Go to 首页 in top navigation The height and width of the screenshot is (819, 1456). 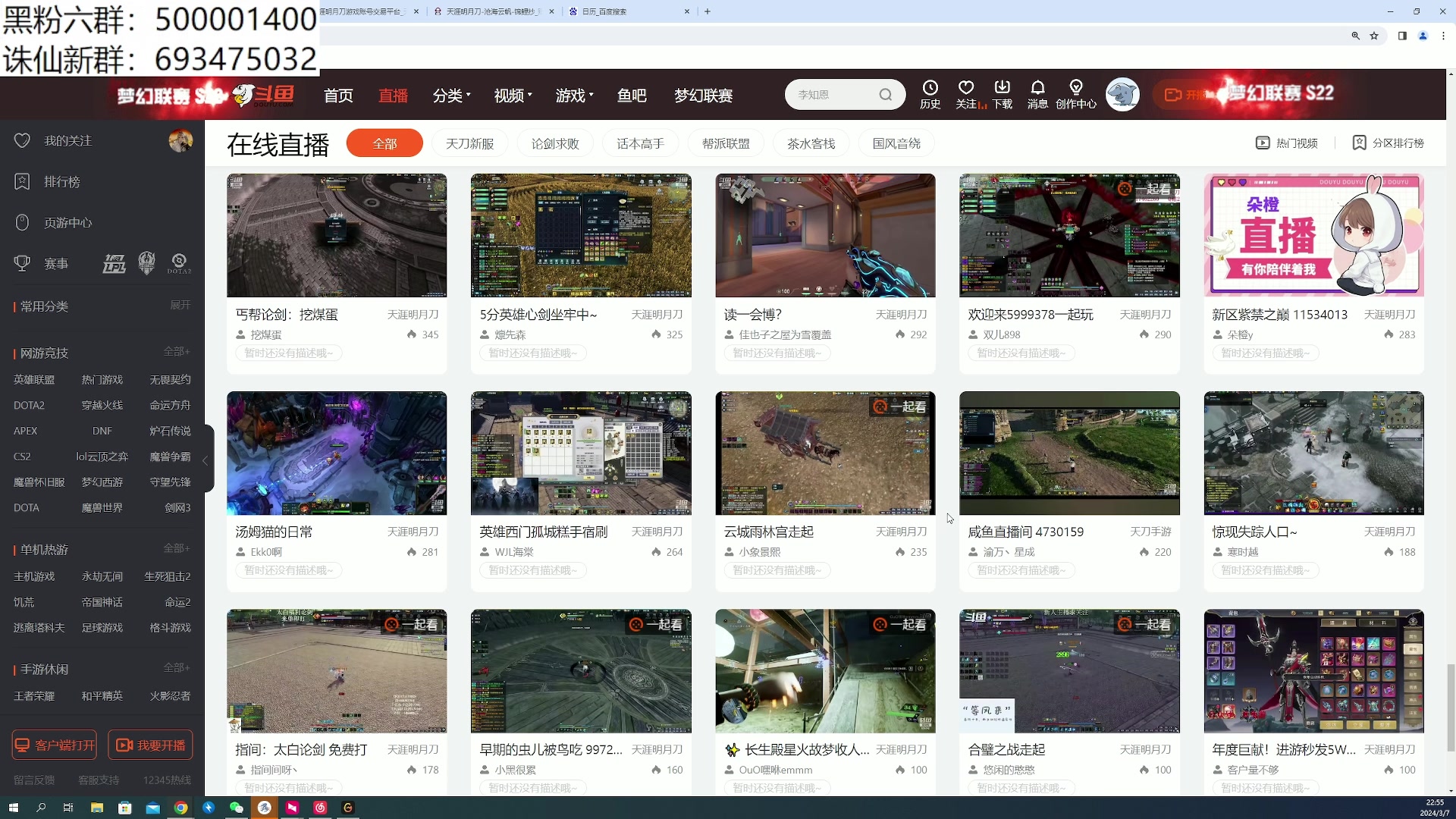point(338,96)
